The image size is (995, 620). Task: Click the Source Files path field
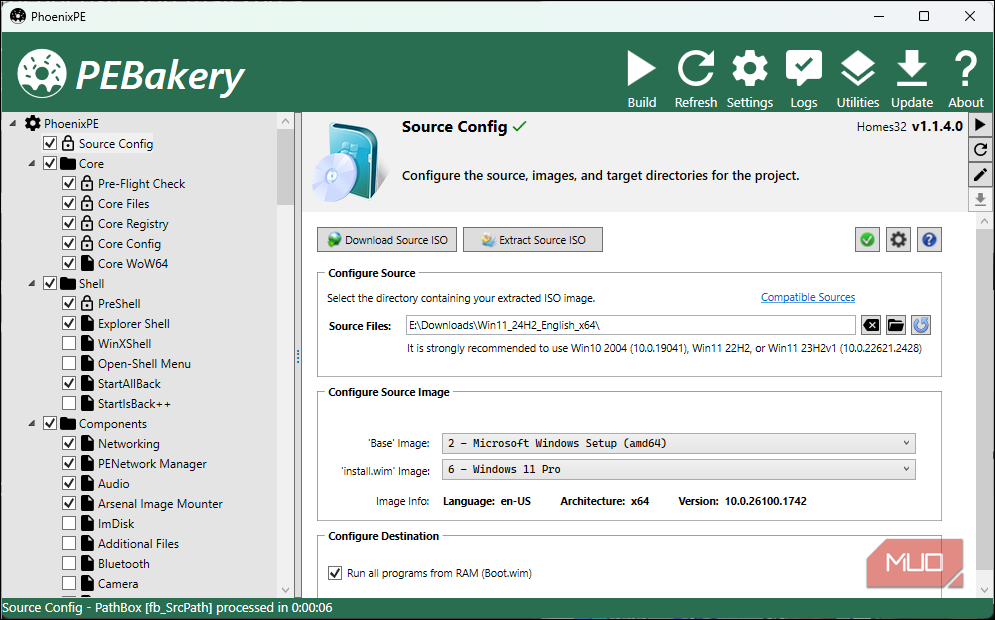point(631,326)
